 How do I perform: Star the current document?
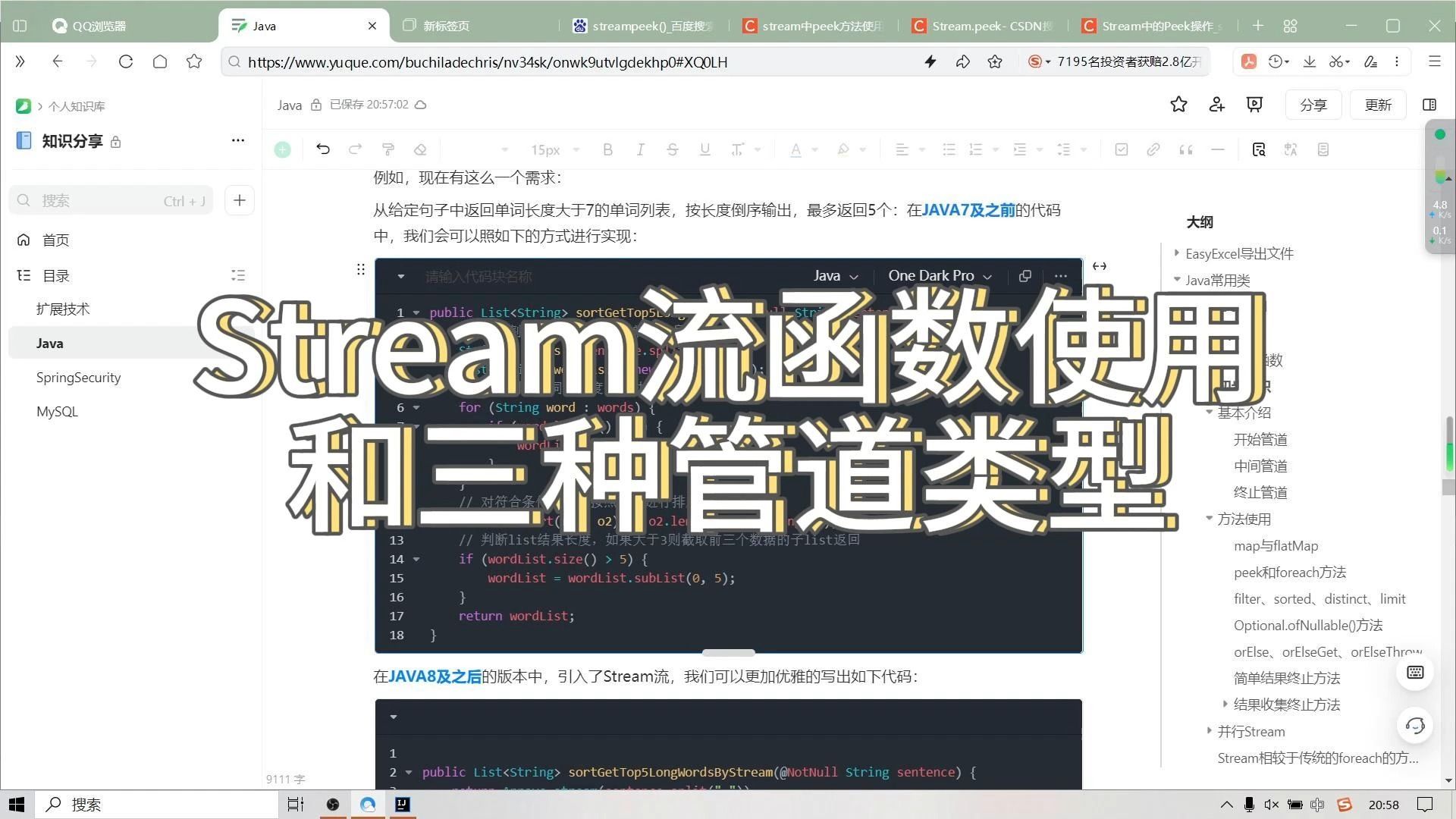point(1178,105)
